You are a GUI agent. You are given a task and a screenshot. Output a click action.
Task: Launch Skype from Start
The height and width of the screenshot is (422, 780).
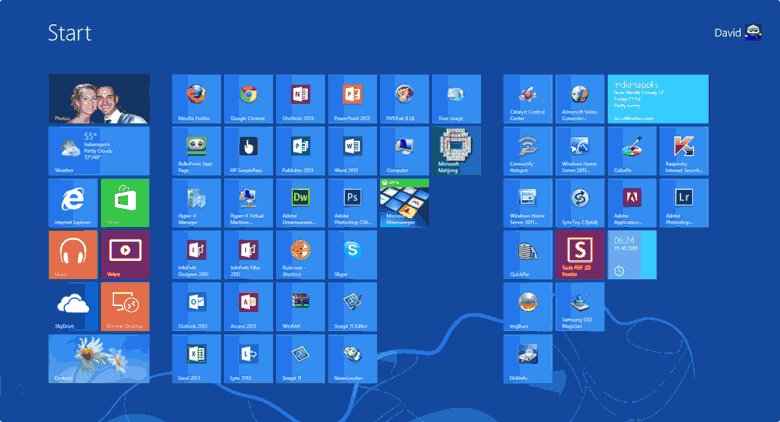[x=352, y=255]
